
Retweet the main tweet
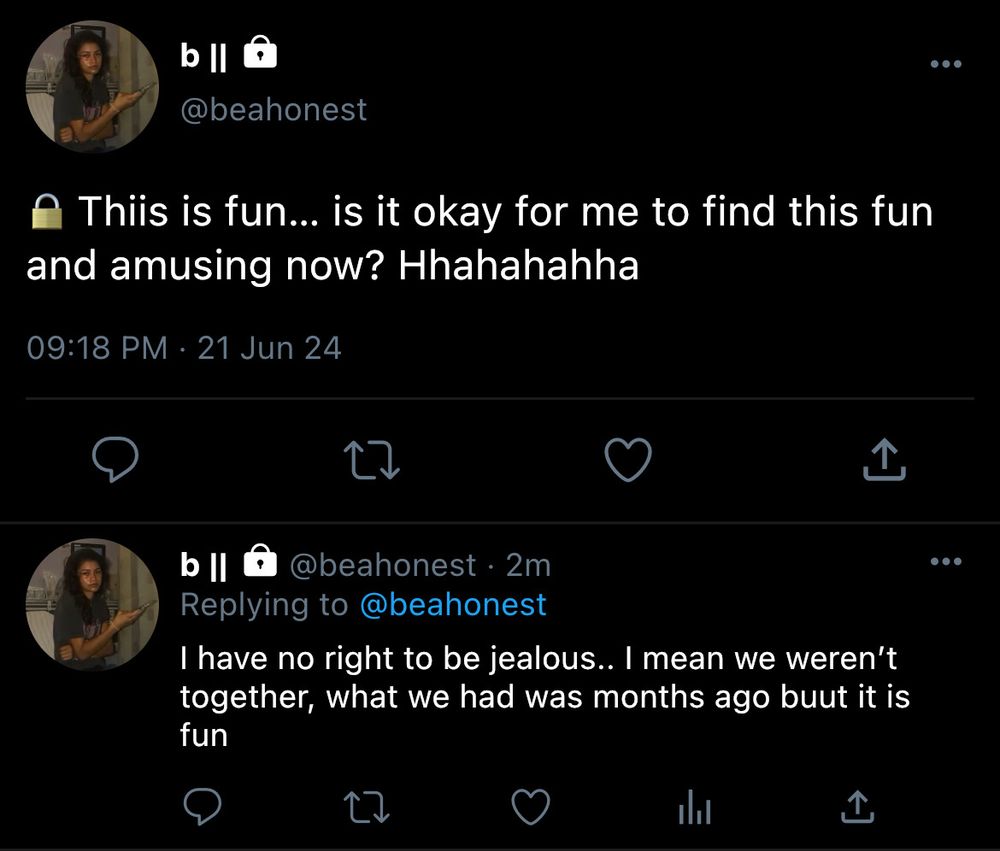coord(371,460)
